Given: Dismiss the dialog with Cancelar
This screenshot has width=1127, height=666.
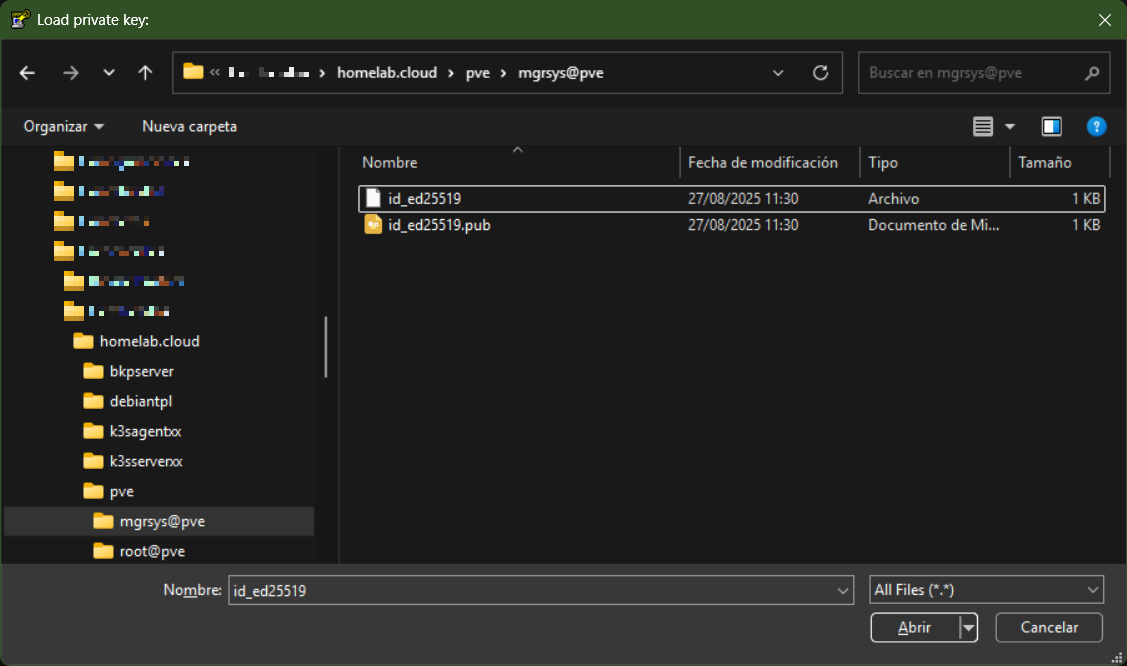Looking at the screenshot, I should click(x=1048, y=627).
